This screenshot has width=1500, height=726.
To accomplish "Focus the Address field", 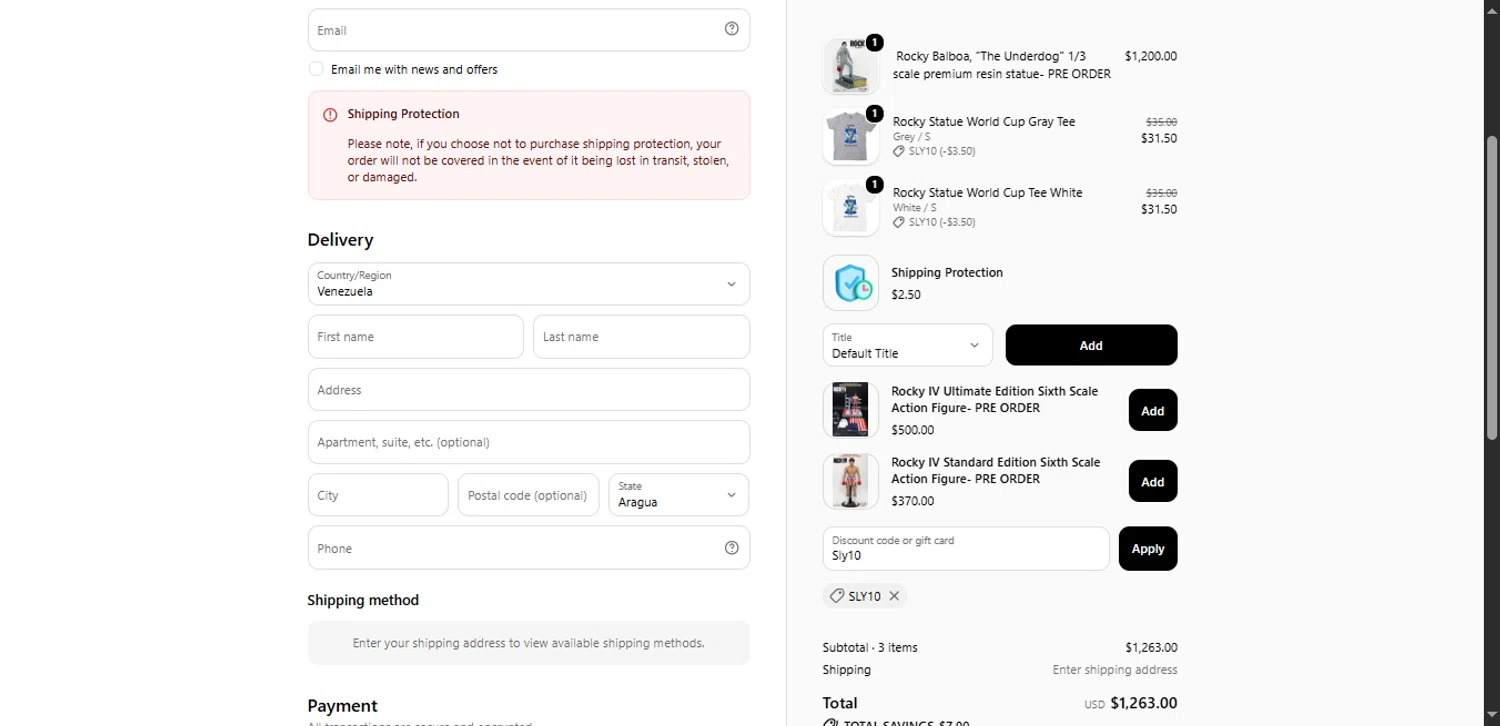I will coord(529,390).
